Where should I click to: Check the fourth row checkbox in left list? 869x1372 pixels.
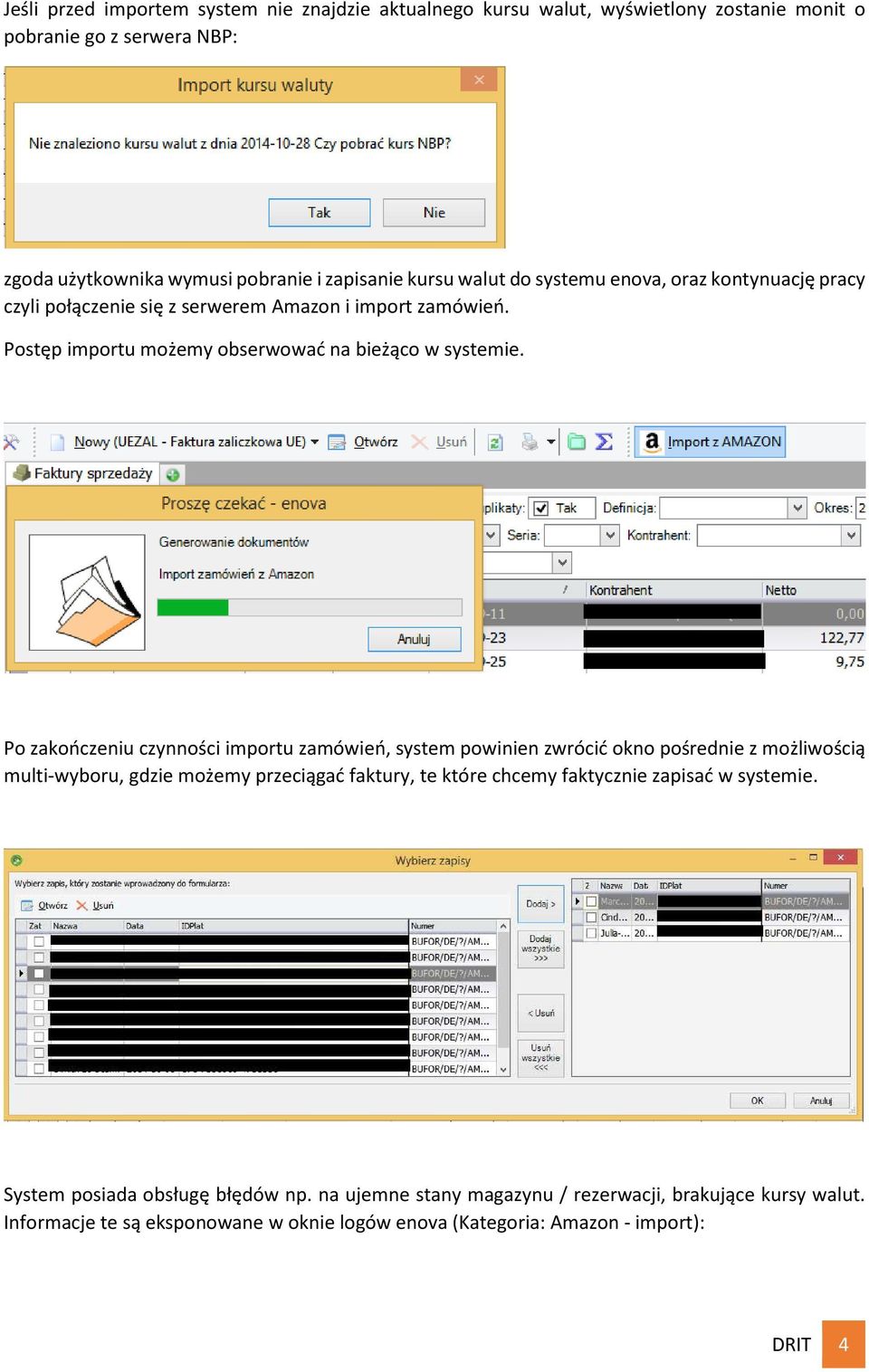tap(39, 989)
